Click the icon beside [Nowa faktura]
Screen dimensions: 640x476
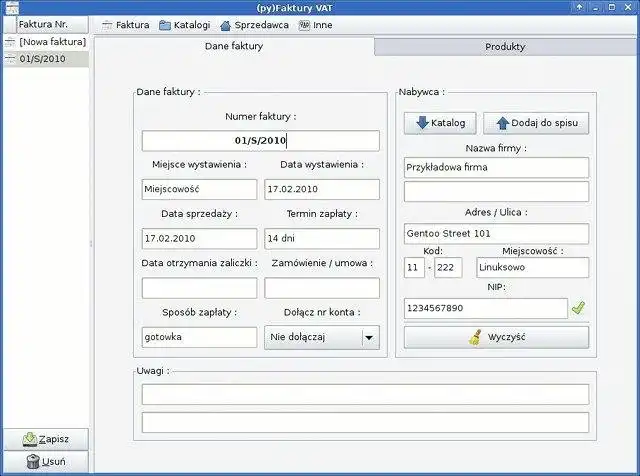pyautogui.click(x=10, y=42)
